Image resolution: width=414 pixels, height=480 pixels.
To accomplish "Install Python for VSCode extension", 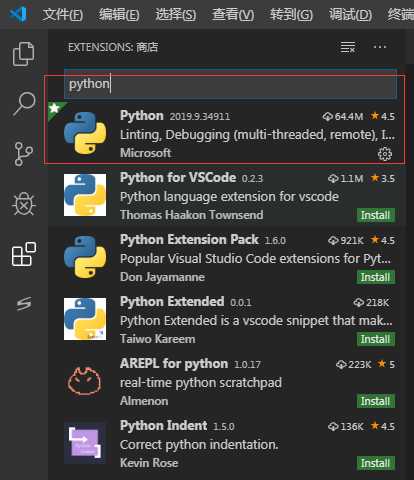I will coord(376,215).
